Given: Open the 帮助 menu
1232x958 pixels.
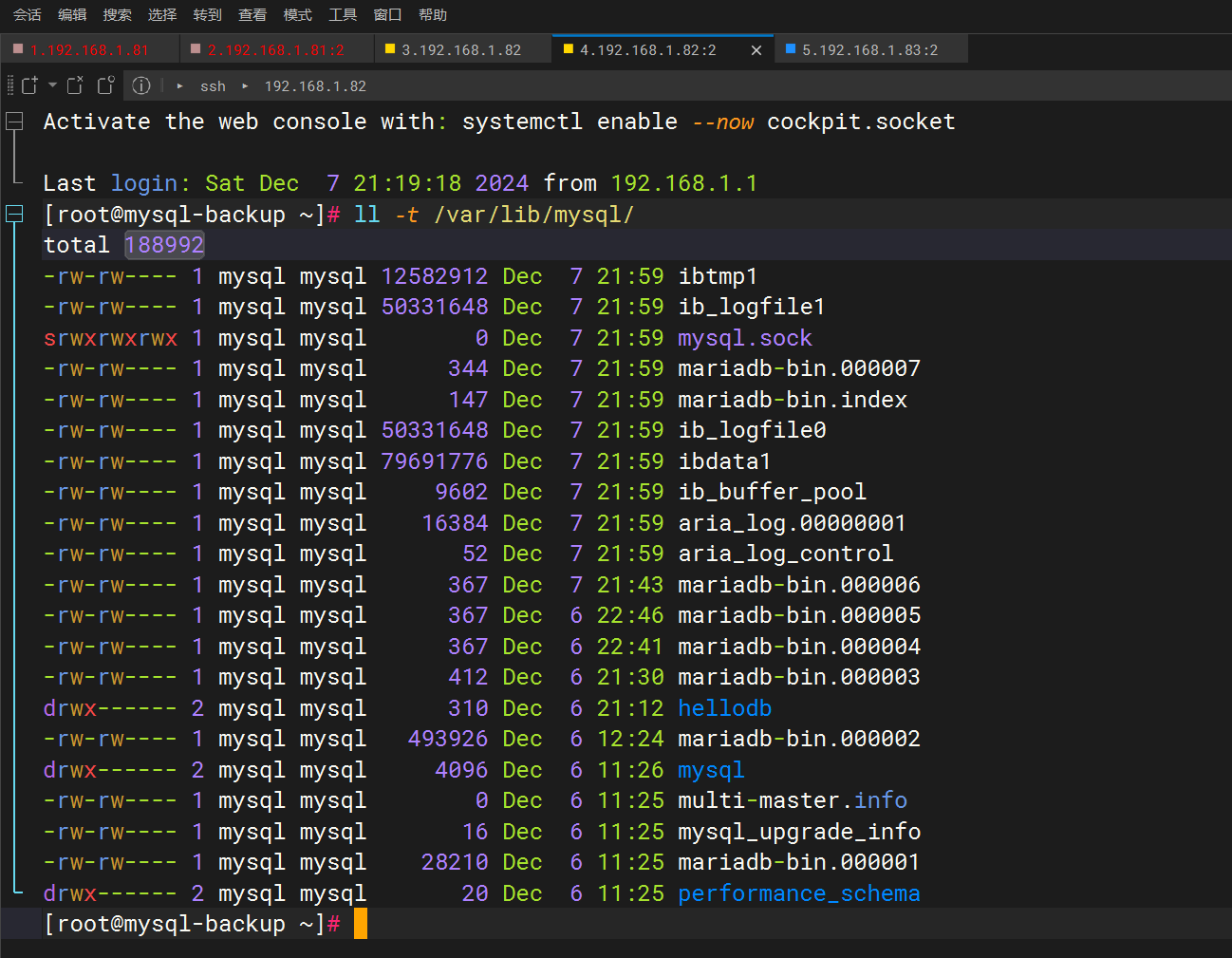Looking at the screenshot, I should pyautogui.click(x=433, y=14).
